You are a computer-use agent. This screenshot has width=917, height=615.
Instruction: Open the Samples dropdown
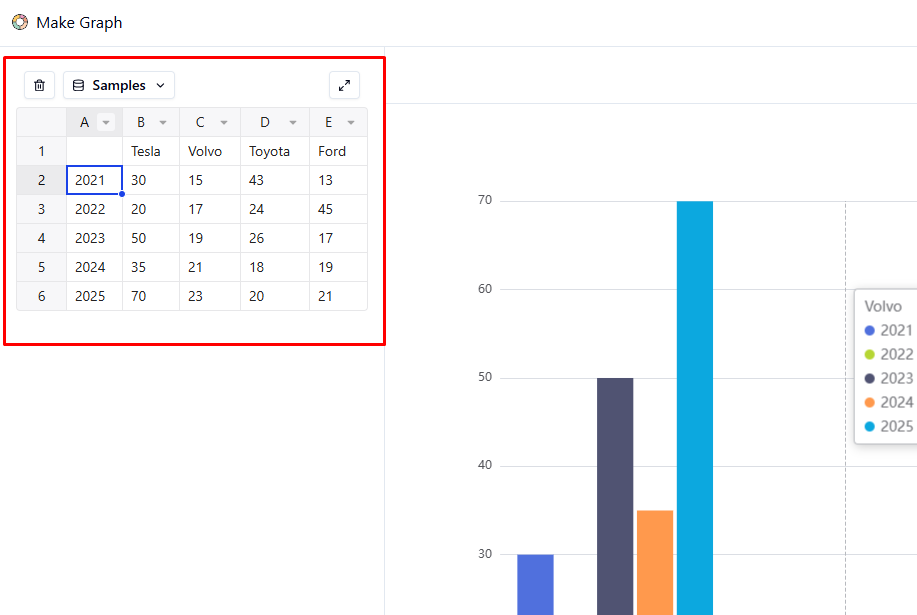[x=119, y=85]
